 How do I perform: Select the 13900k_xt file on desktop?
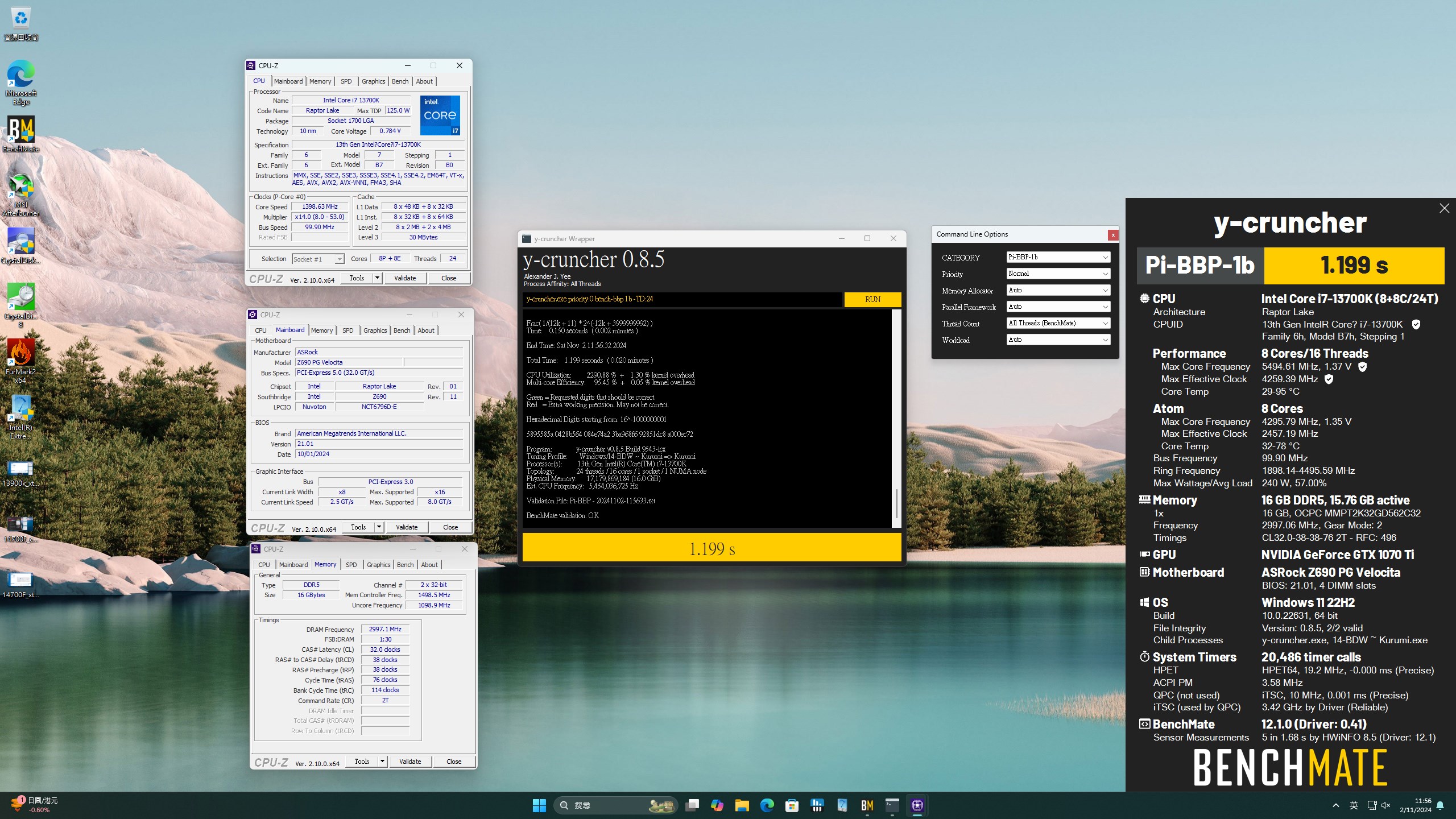21,474
